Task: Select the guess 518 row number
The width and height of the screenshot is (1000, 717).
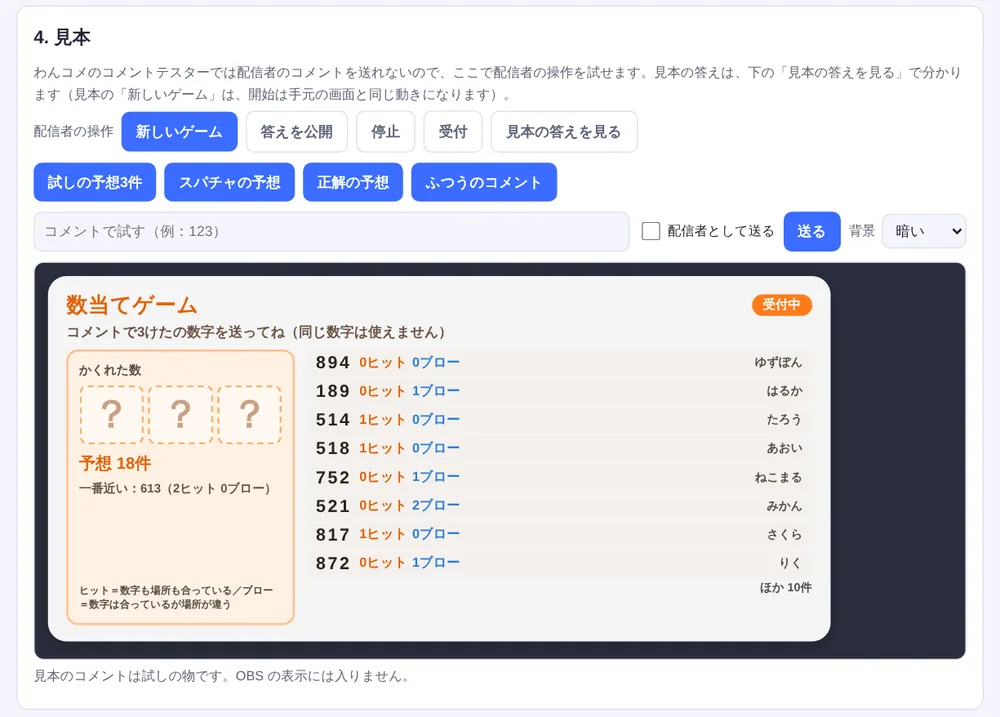Action: 332,448
